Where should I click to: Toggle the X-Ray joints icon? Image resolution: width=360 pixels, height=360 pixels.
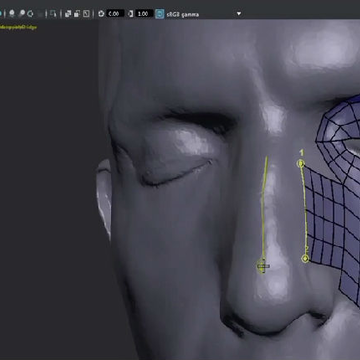pyautogui.click(x=86, y=14)
